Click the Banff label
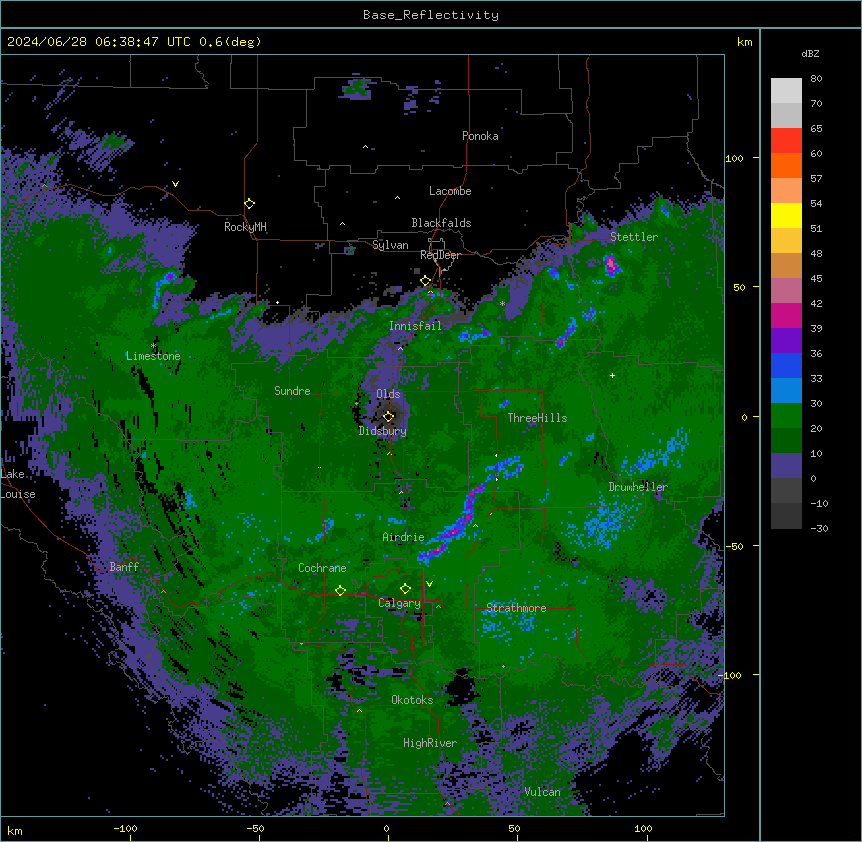Image resolution: width=862 pixels, height=842 pixels. [124, 567]
